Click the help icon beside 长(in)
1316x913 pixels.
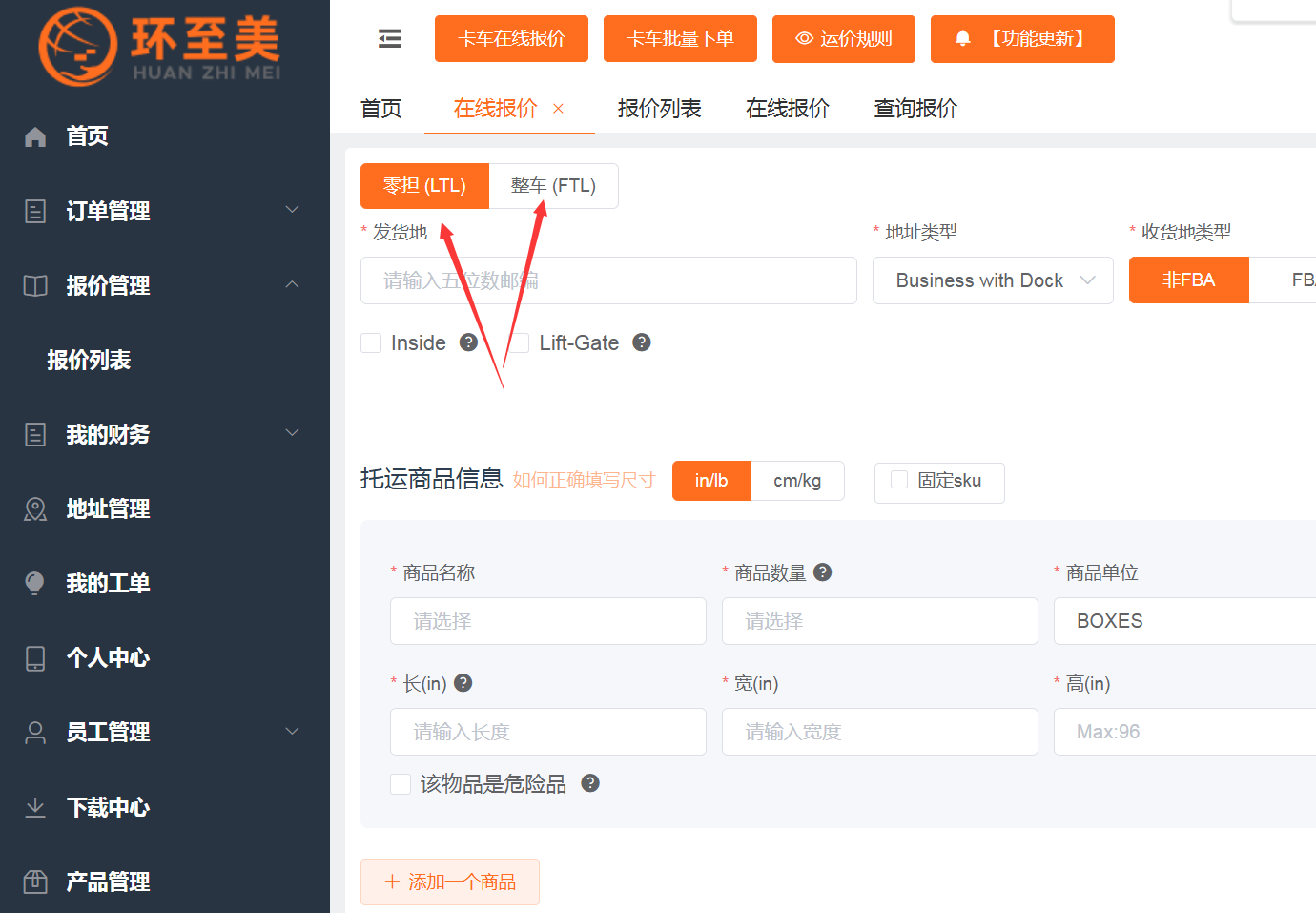click(x=463, y=683)
